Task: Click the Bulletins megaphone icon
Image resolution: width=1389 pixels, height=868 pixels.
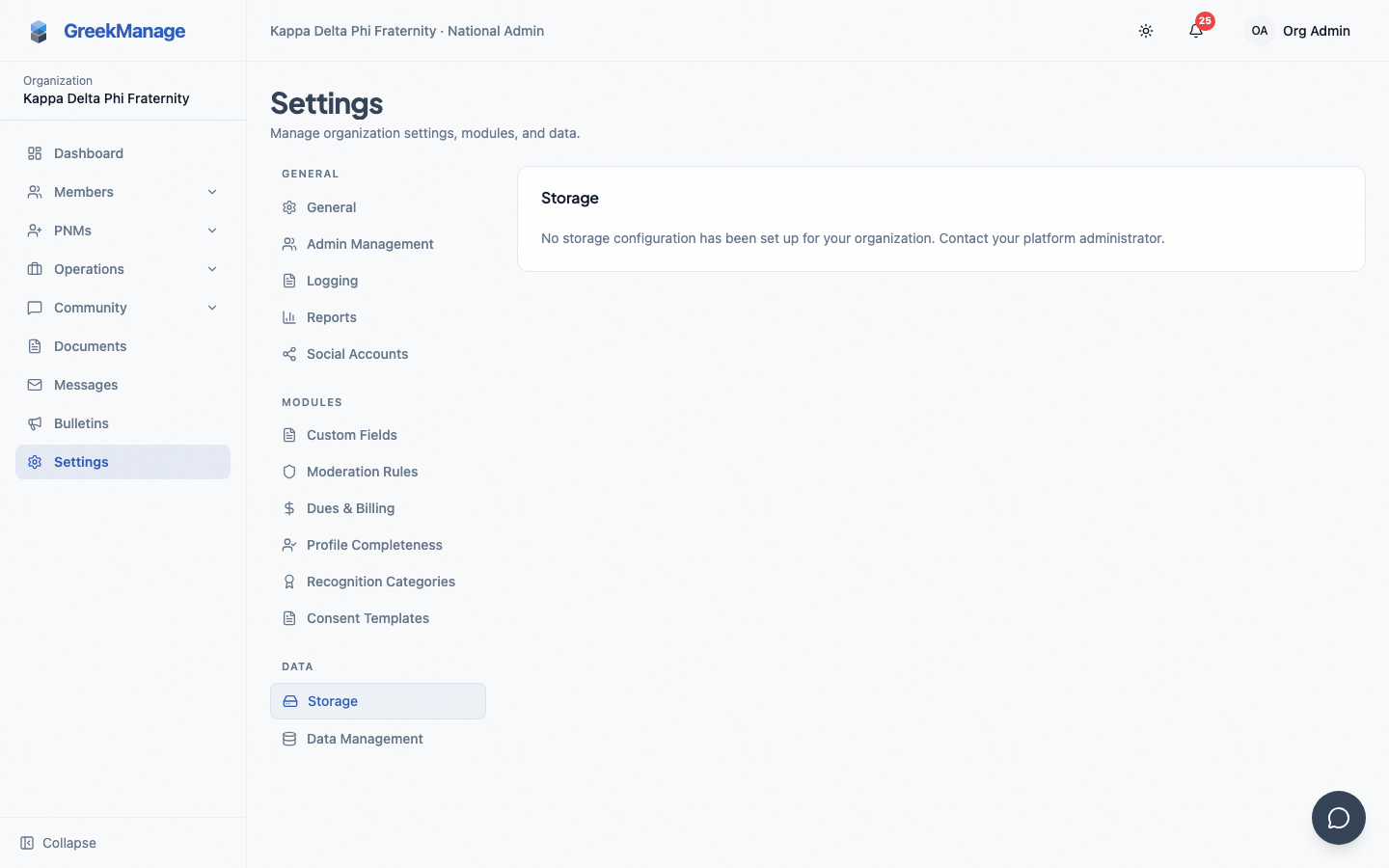Action: coord(35,423)
